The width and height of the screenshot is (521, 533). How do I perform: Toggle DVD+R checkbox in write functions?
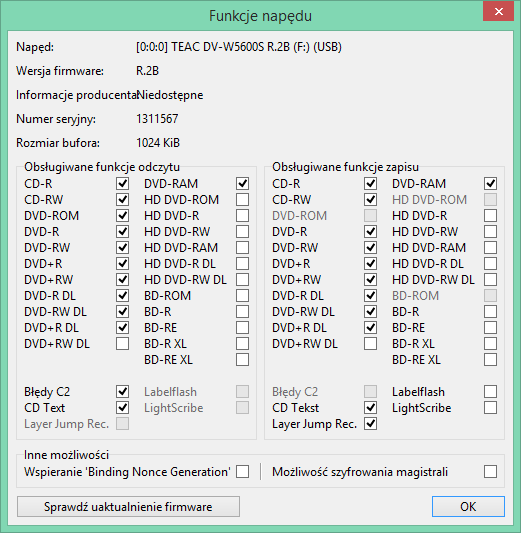370,263
